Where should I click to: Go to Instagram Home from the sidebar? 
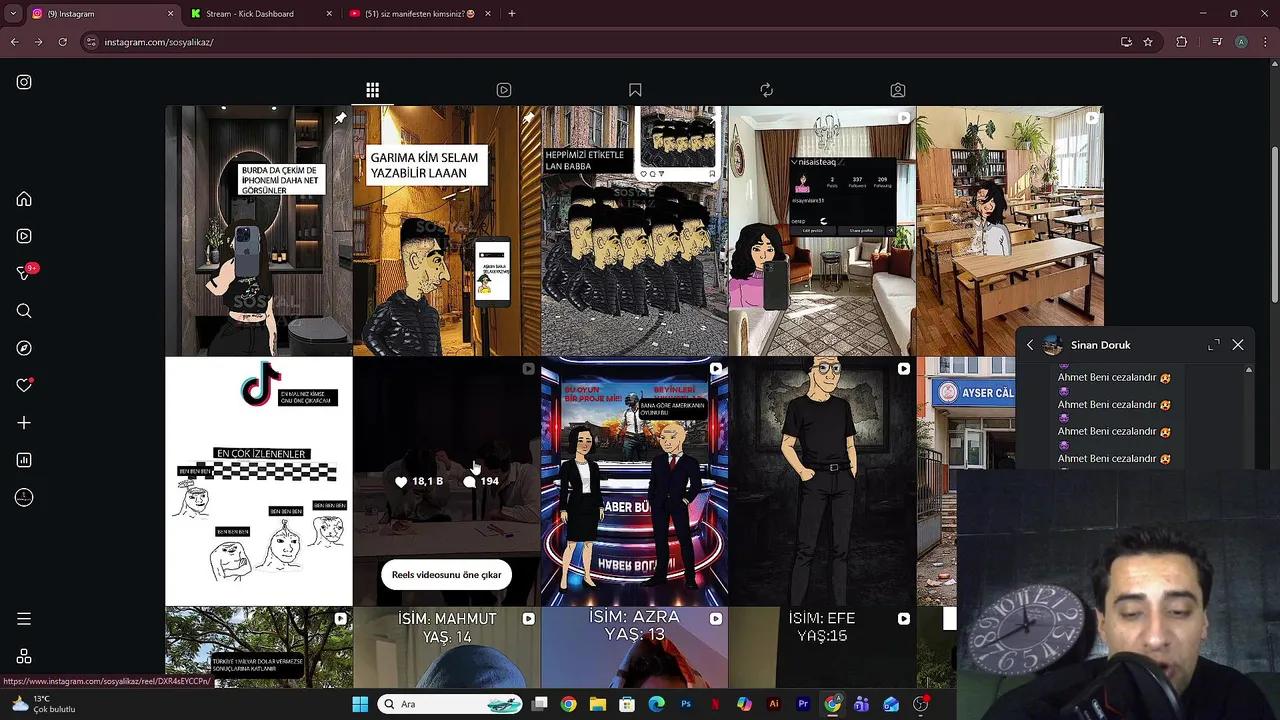point(24,199)
